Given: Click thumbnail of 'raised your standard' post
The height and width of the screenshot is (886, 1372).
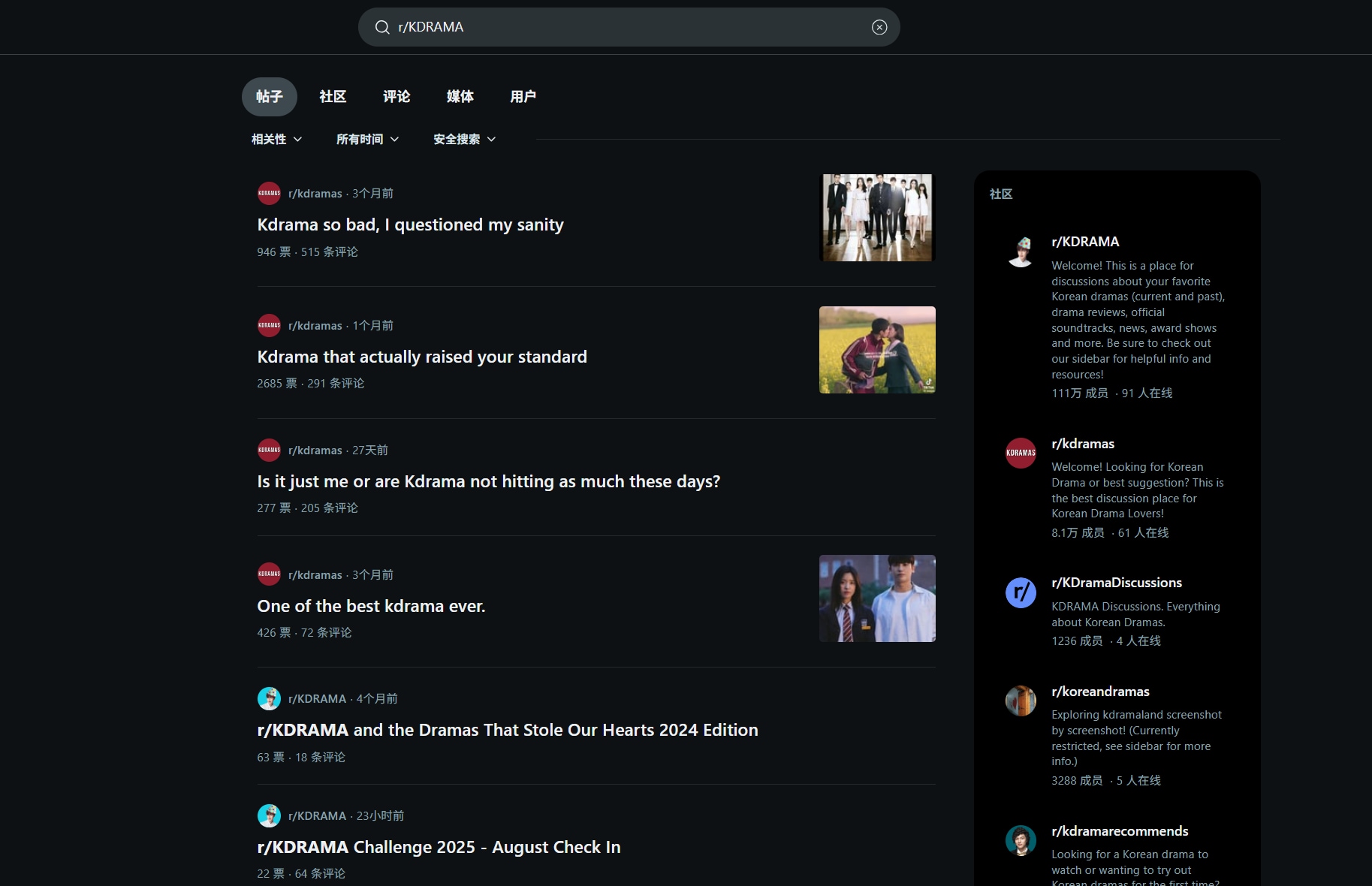Looking at the screenshot, I should click(877, 350).
